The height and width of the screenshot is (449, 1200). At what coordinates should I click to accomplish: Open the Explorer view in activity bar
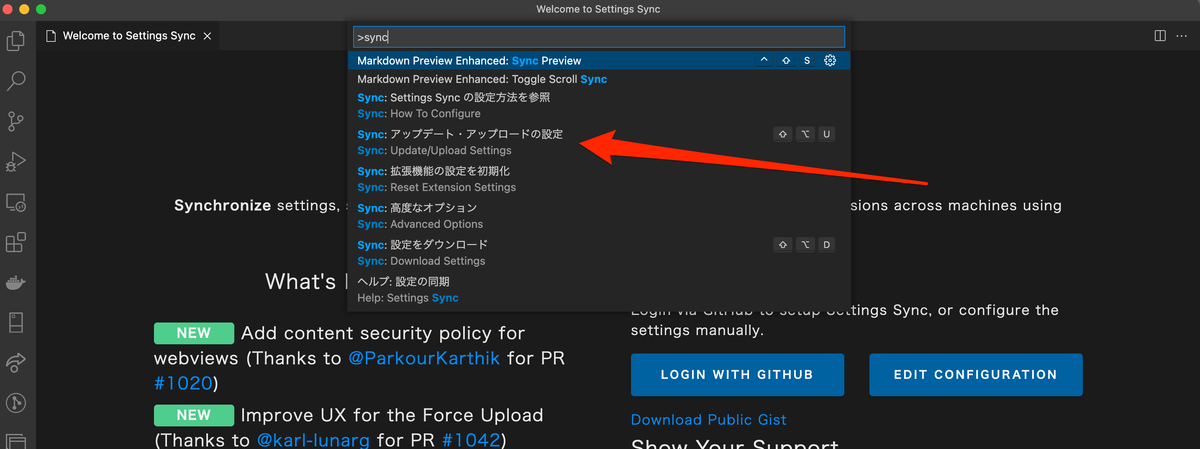(16, 41)
